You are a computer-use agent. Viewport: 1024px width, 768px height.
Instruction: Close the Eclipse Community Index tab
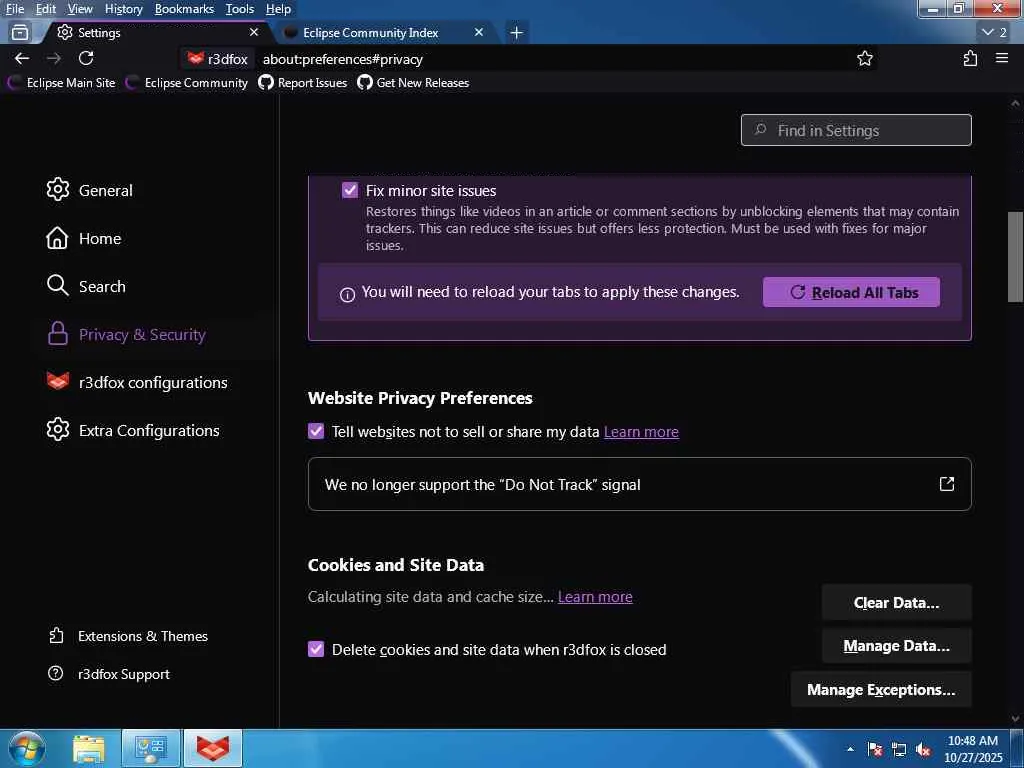[x=479, y=32]
